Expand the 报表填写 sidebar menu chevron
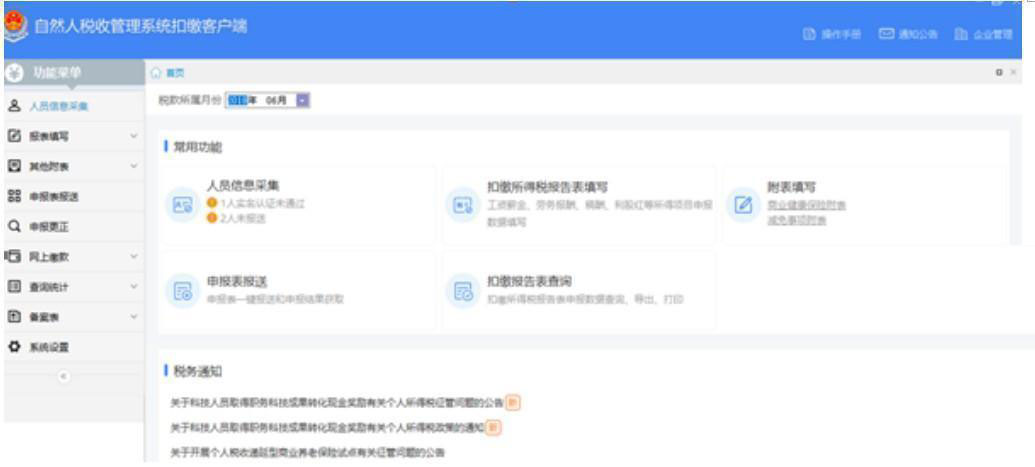1035x467 pixels. click(134, 136)
